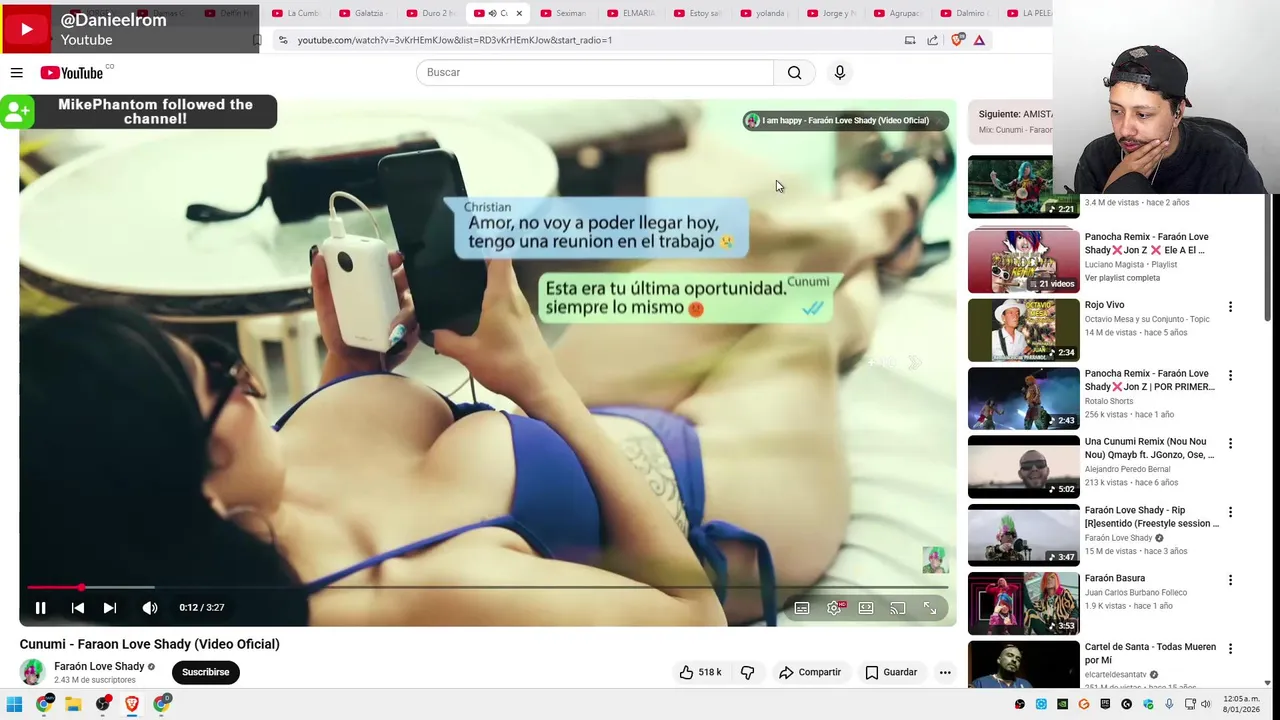The height and width of the screenshot is (720, 1280).
Task: Open the YouTube hamburger guide menu
Action: pyautogui.click(x=17, y=72)
